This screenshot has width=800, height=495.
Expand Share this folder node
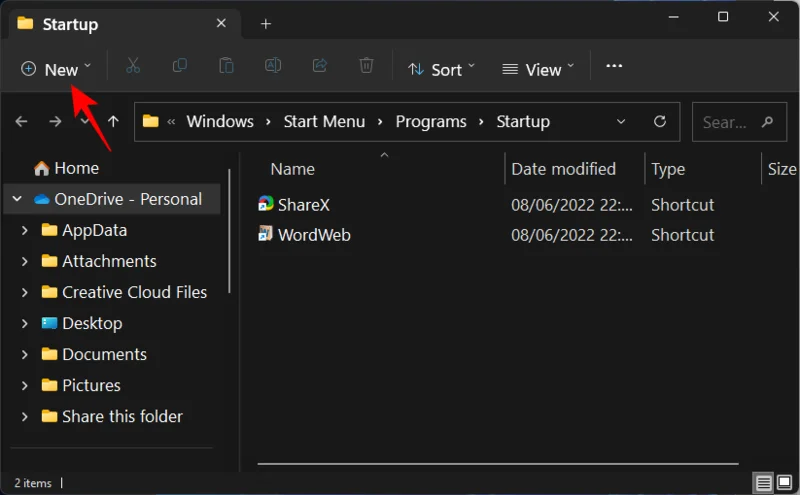[x=24, y=416]
